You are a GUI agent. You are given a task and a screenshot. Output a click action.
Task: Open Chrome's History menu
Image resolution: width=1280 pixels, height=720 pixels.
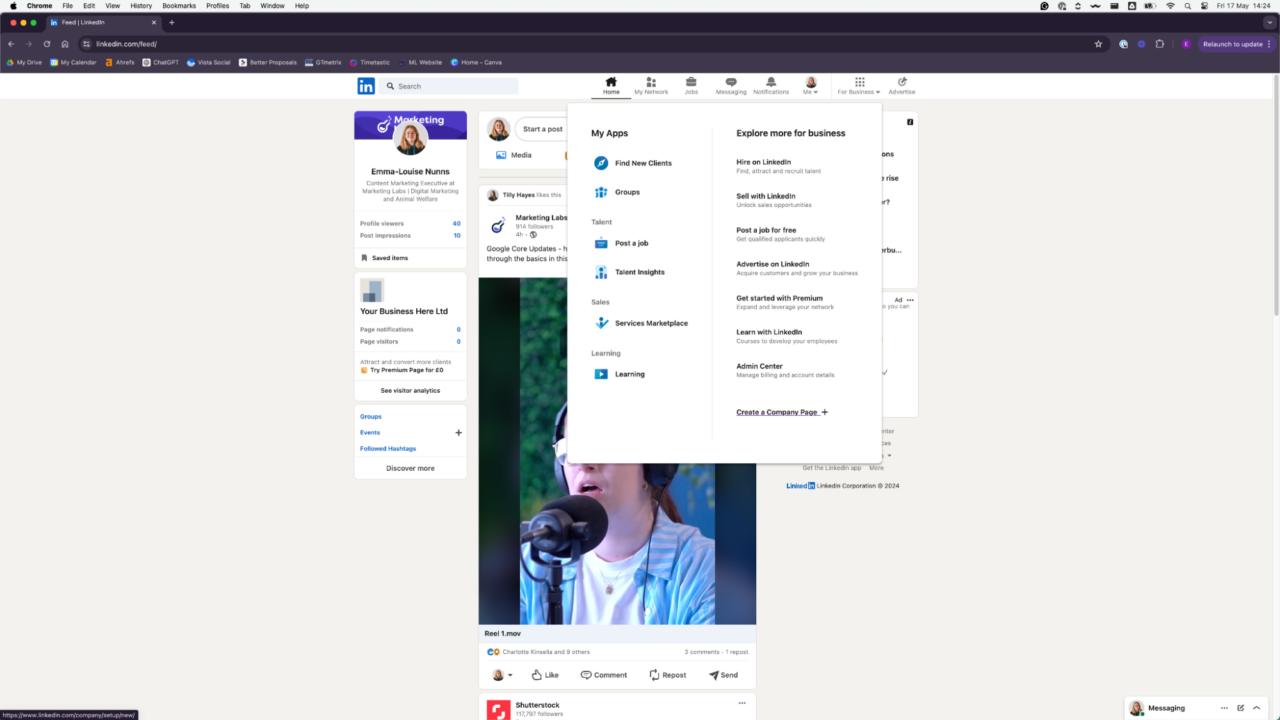(140, 4)
